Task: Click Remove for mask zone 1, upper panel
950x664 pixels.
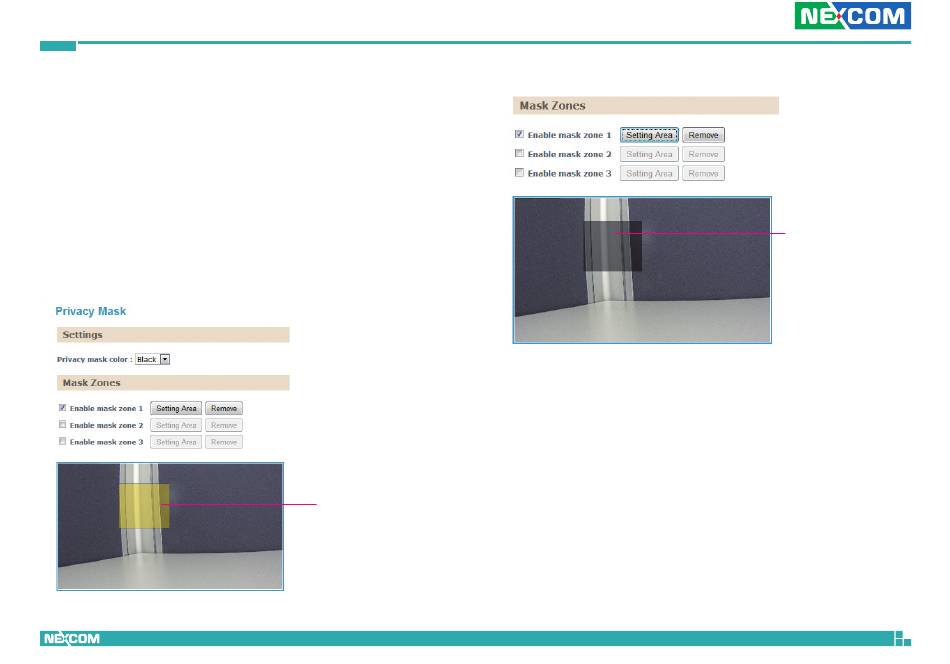Action: (703, 135)
